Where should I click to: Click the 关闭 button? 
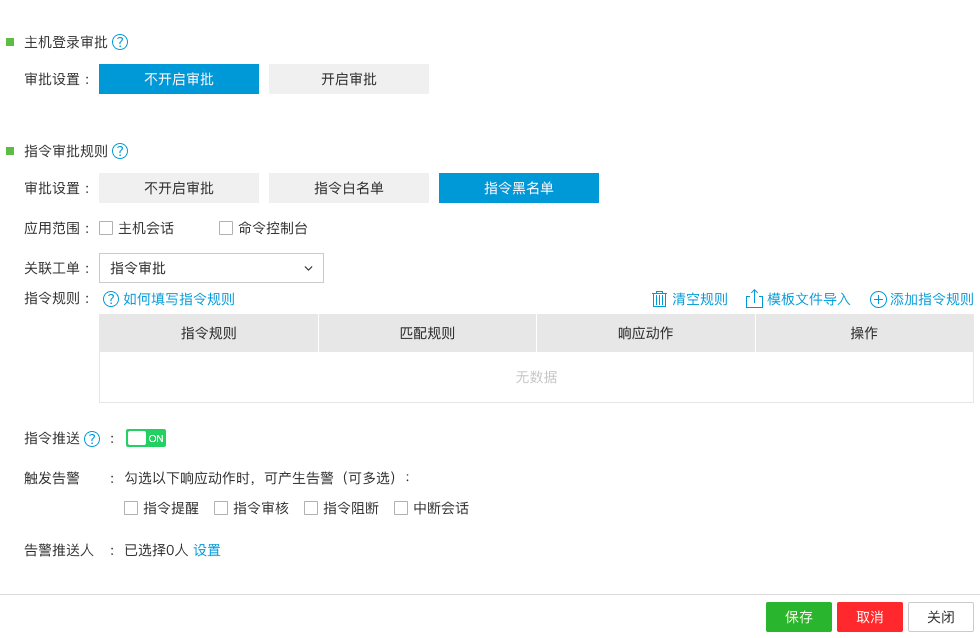tap(940, 617)
